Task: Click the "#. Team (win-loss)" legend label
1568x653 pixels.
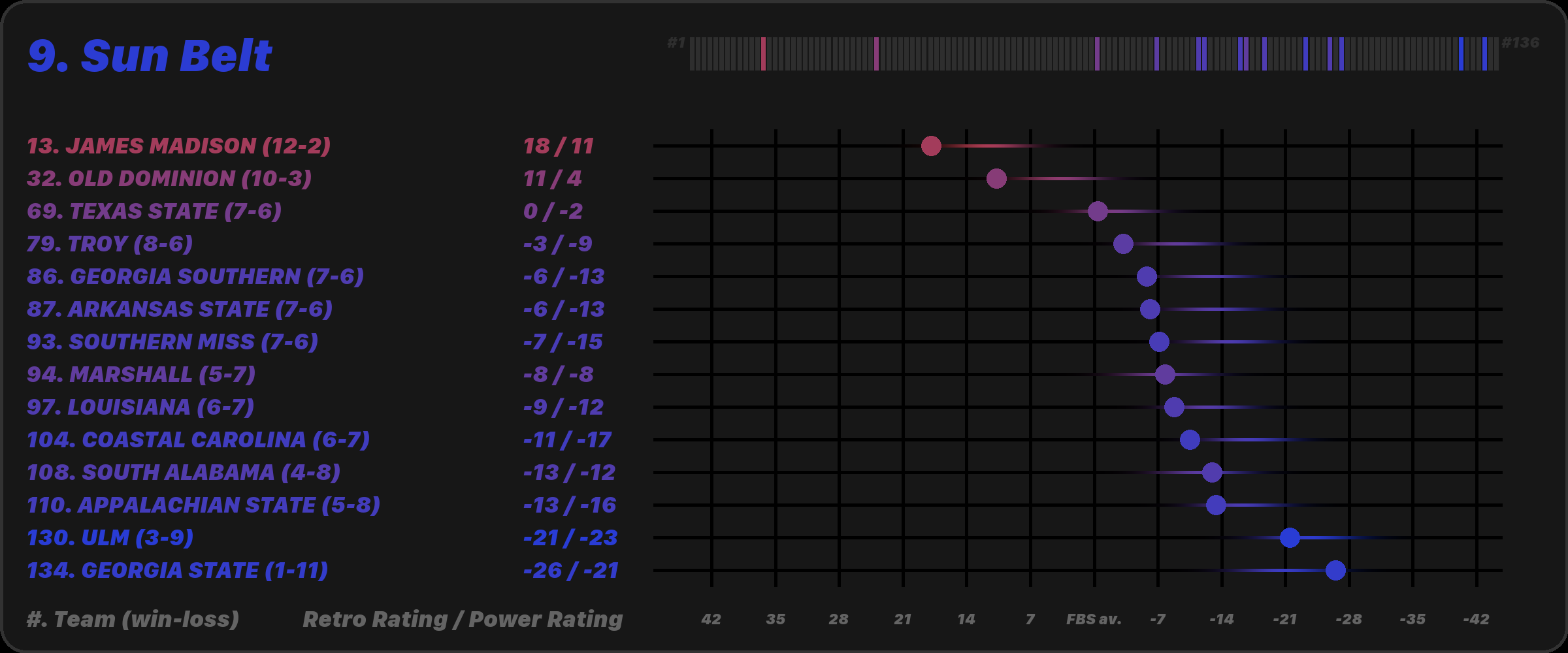Action: point(133,619)
